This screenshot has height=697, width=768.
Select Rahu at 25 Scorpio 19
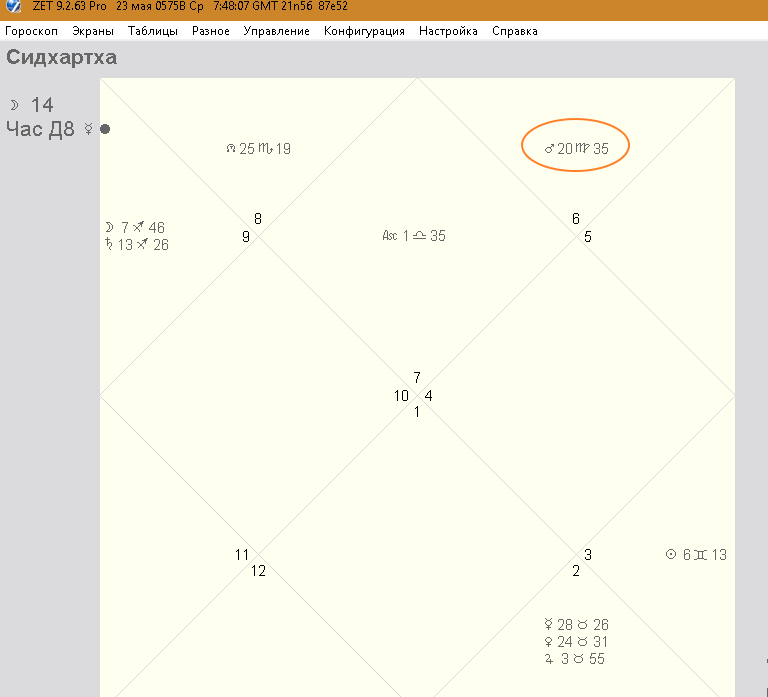pyautogui.click(x=258, y=148)
